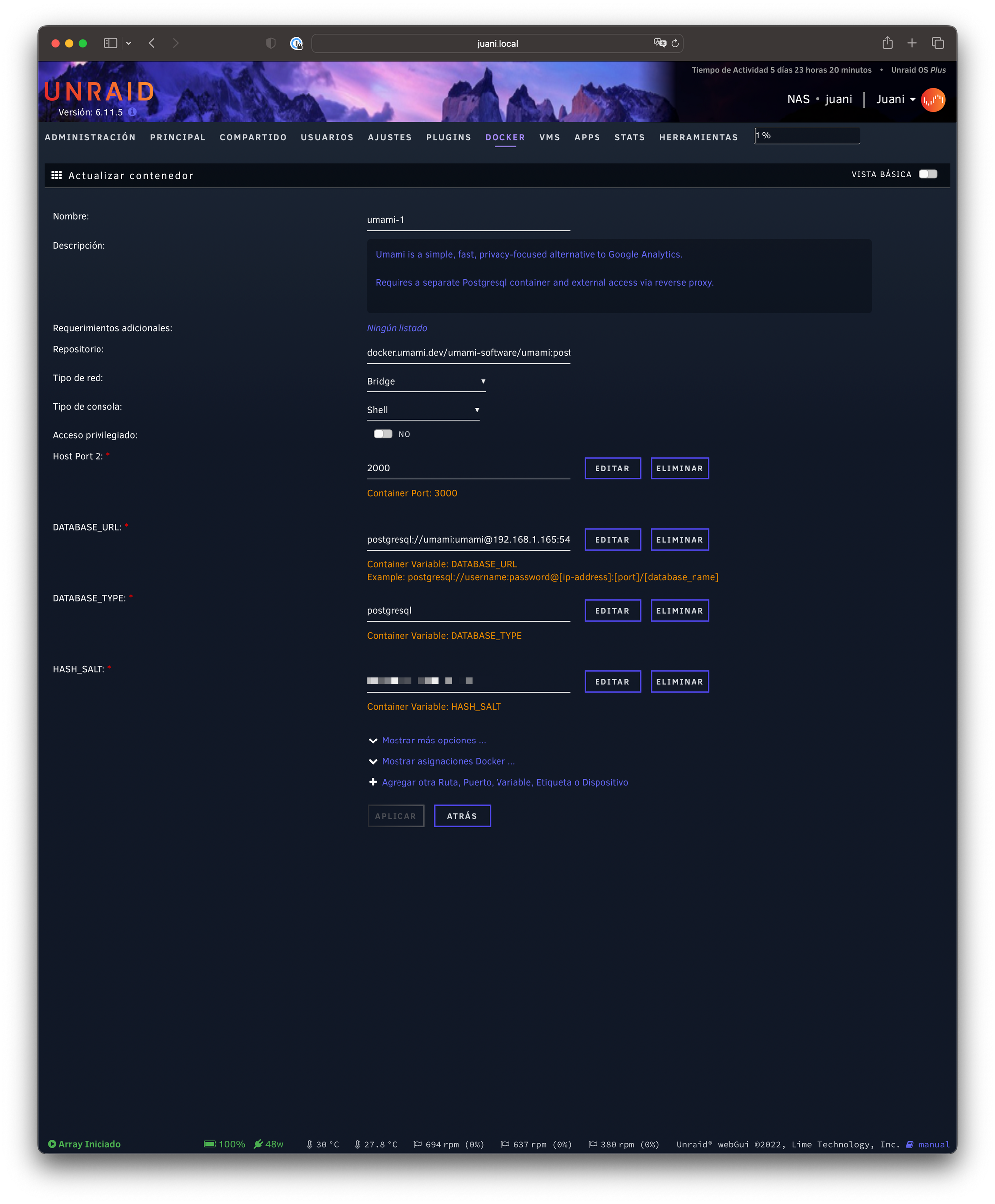Viewport: 995px width, 1204px height.
Task: Click the 694 rpm fan icon
Action: (418, 1144)
